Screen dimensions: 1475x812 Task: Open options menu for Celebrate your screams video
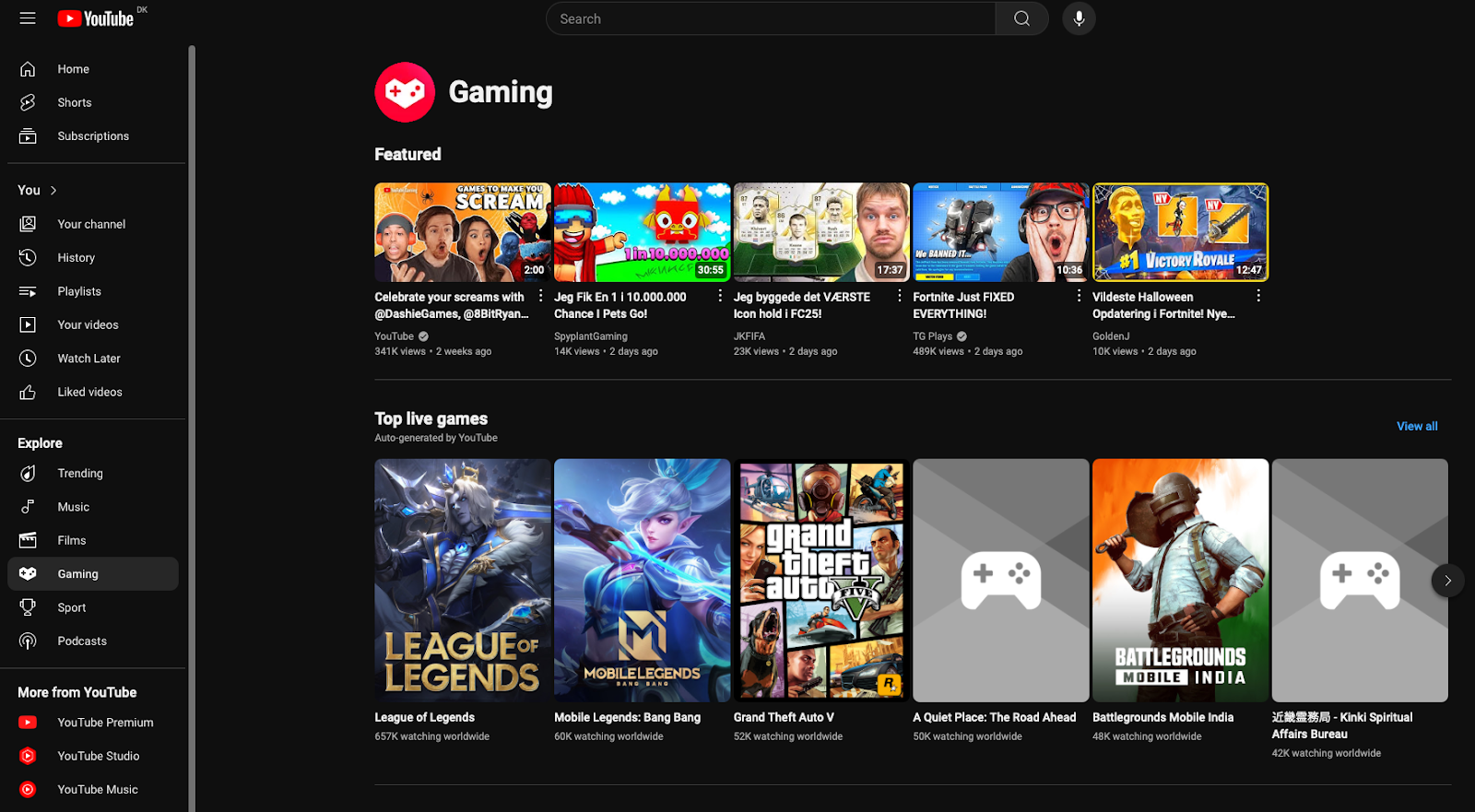(541, 296)
